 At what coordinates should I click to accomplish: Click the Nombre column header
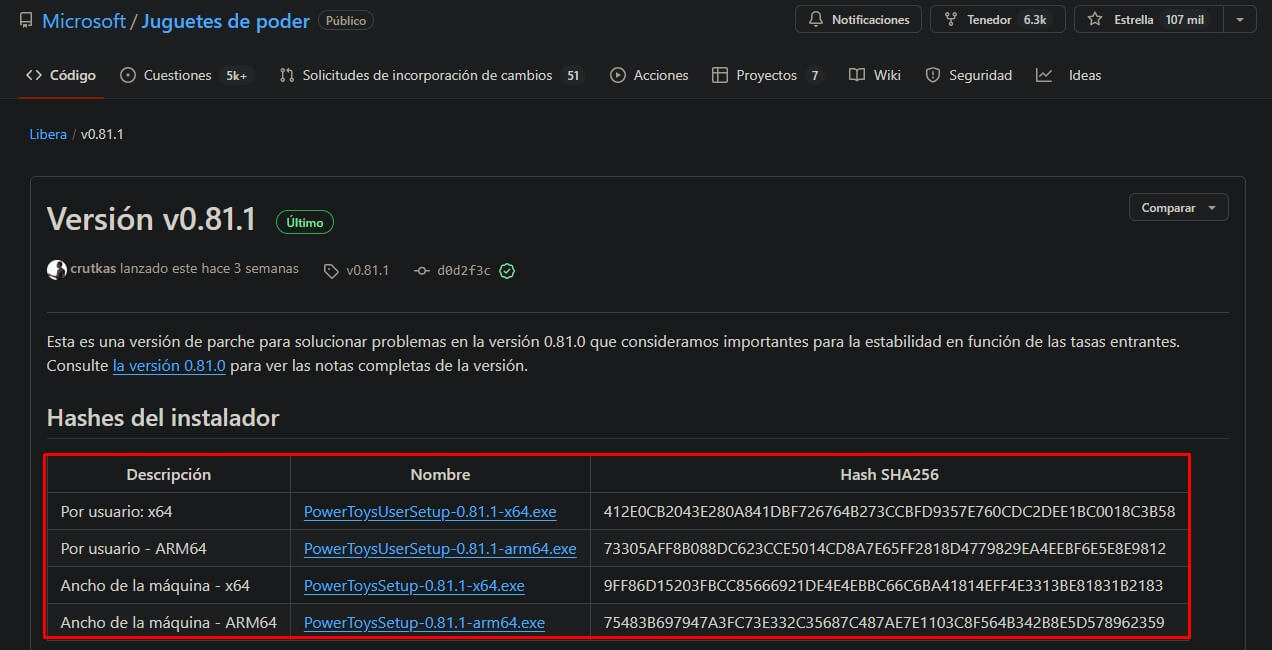440,474
